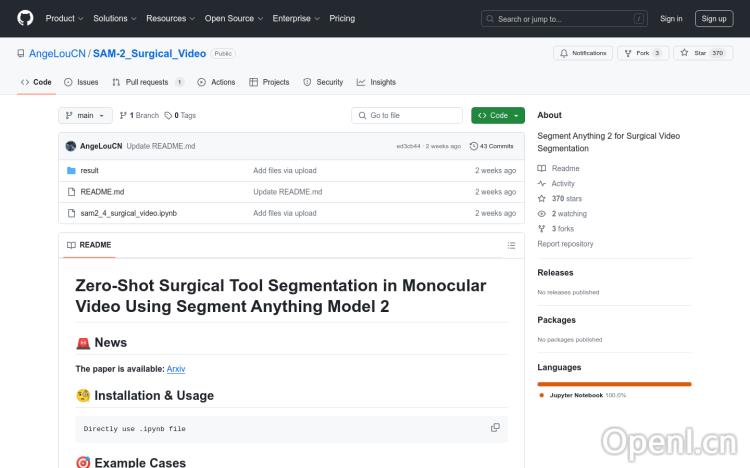This screenshot has height=468, width=750.
Task: Copy the code snippet with copy icon
Action: coord(495,428)
